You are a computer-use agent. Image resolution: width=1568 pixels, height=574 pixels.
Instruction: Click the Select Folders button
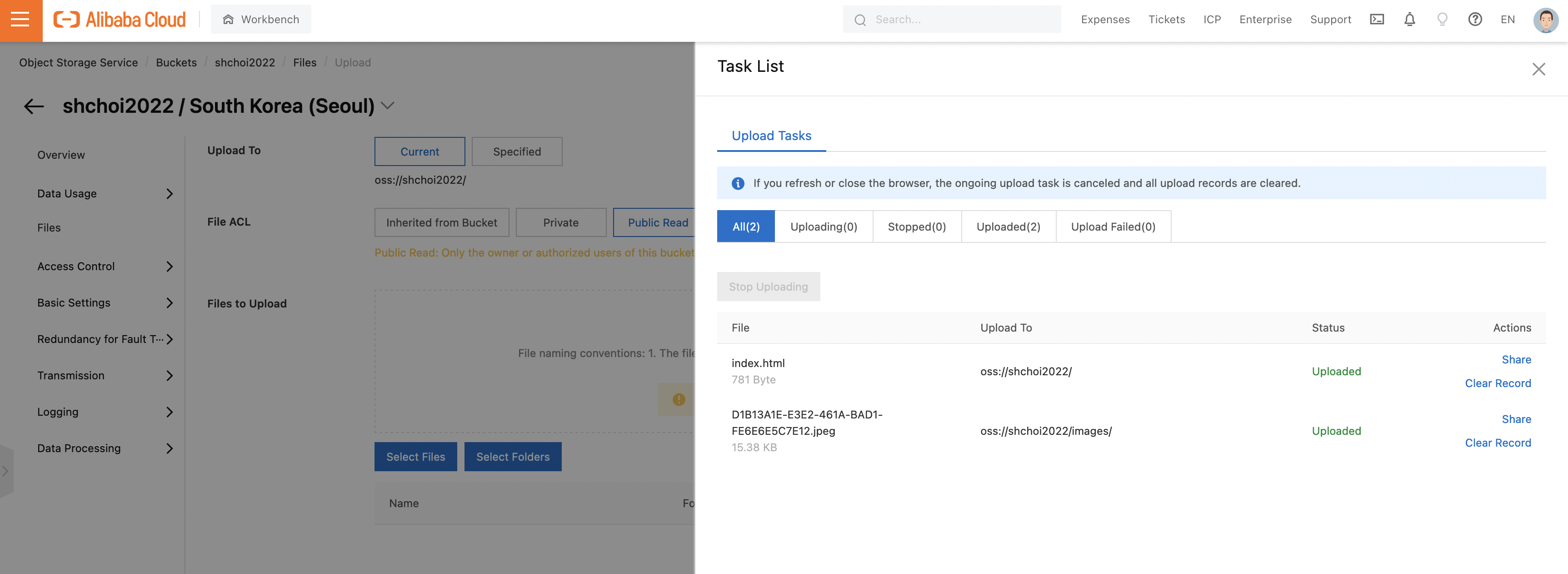(513, 457)
